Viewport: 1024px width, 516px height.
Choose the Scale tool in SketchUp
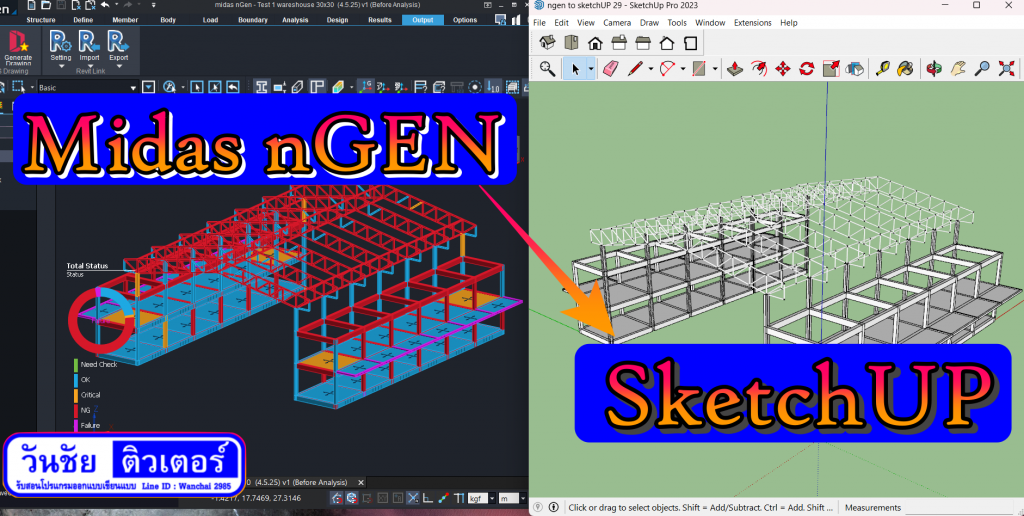[x=831, y=68]
